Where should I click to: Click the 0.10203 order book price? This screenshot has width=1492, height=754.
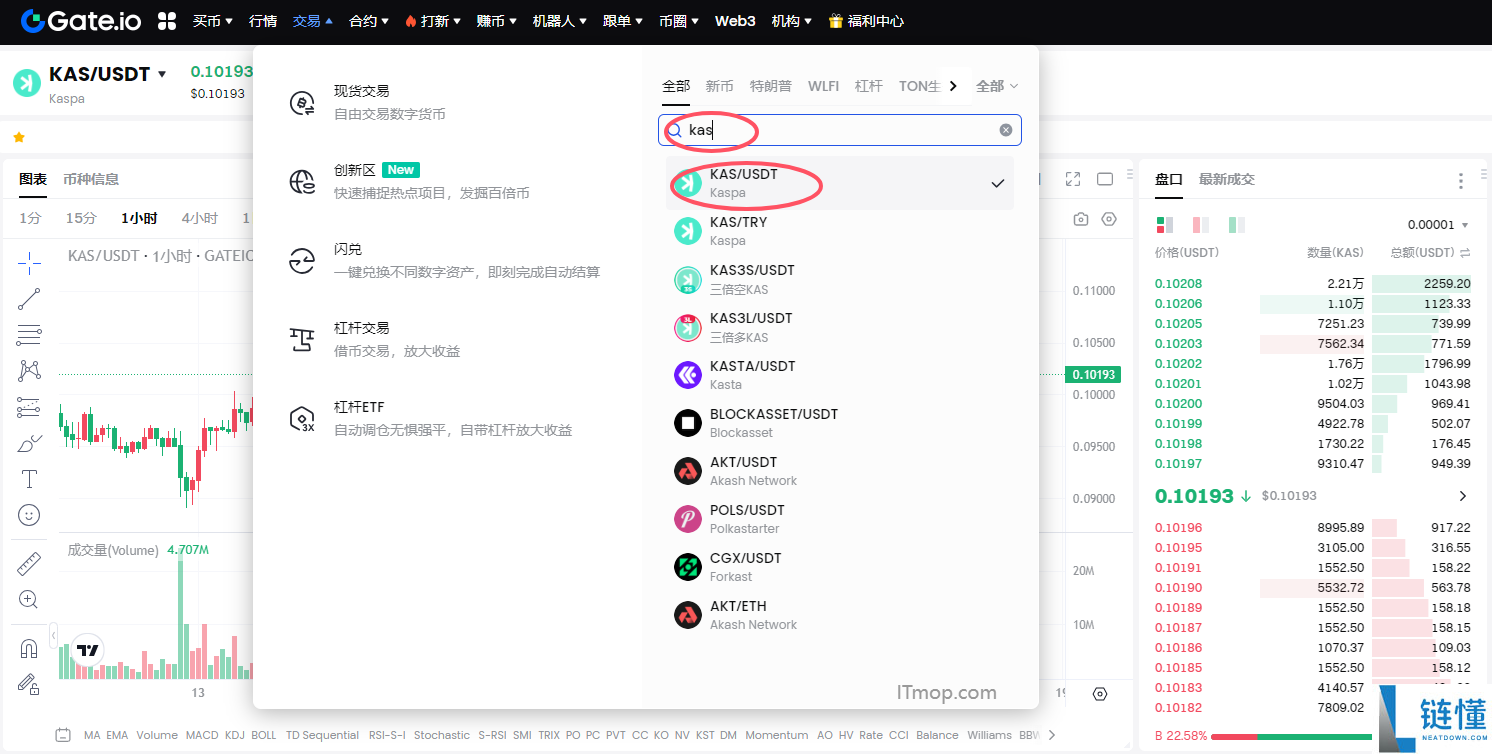coord(1178,343)
